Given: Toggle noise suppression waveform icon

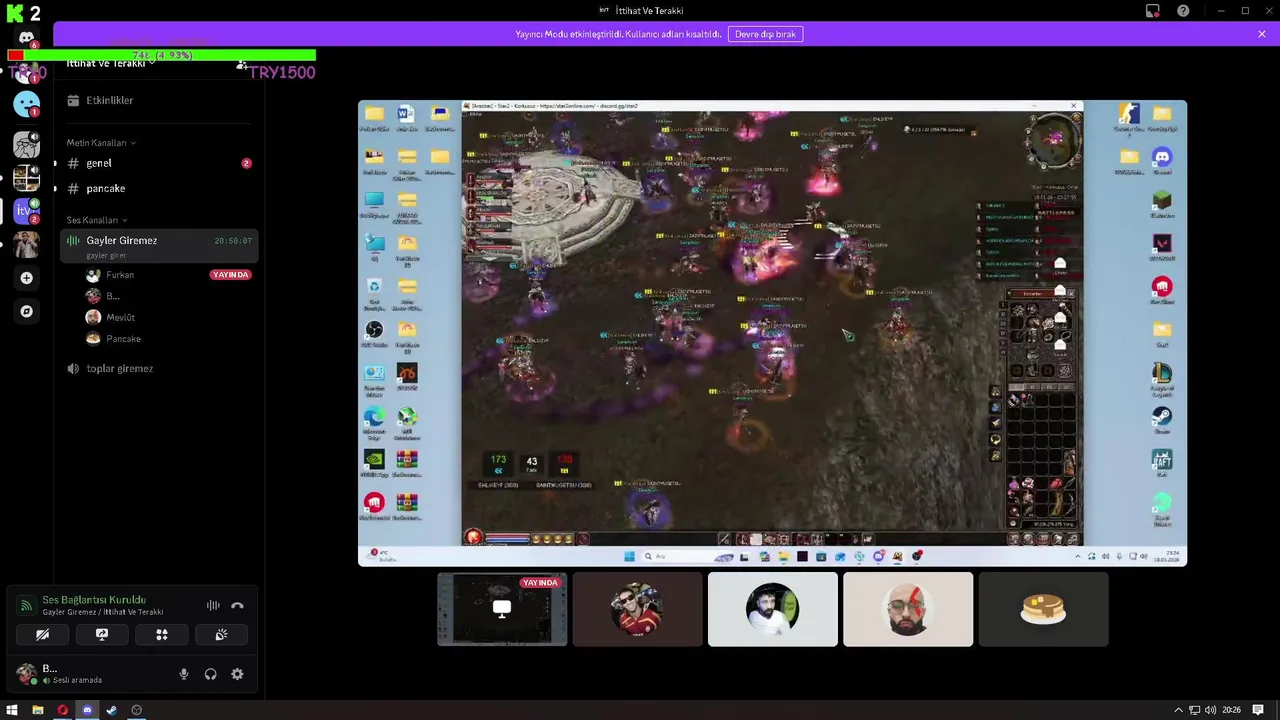Looking at the screenshot, I should coord(213,605).
